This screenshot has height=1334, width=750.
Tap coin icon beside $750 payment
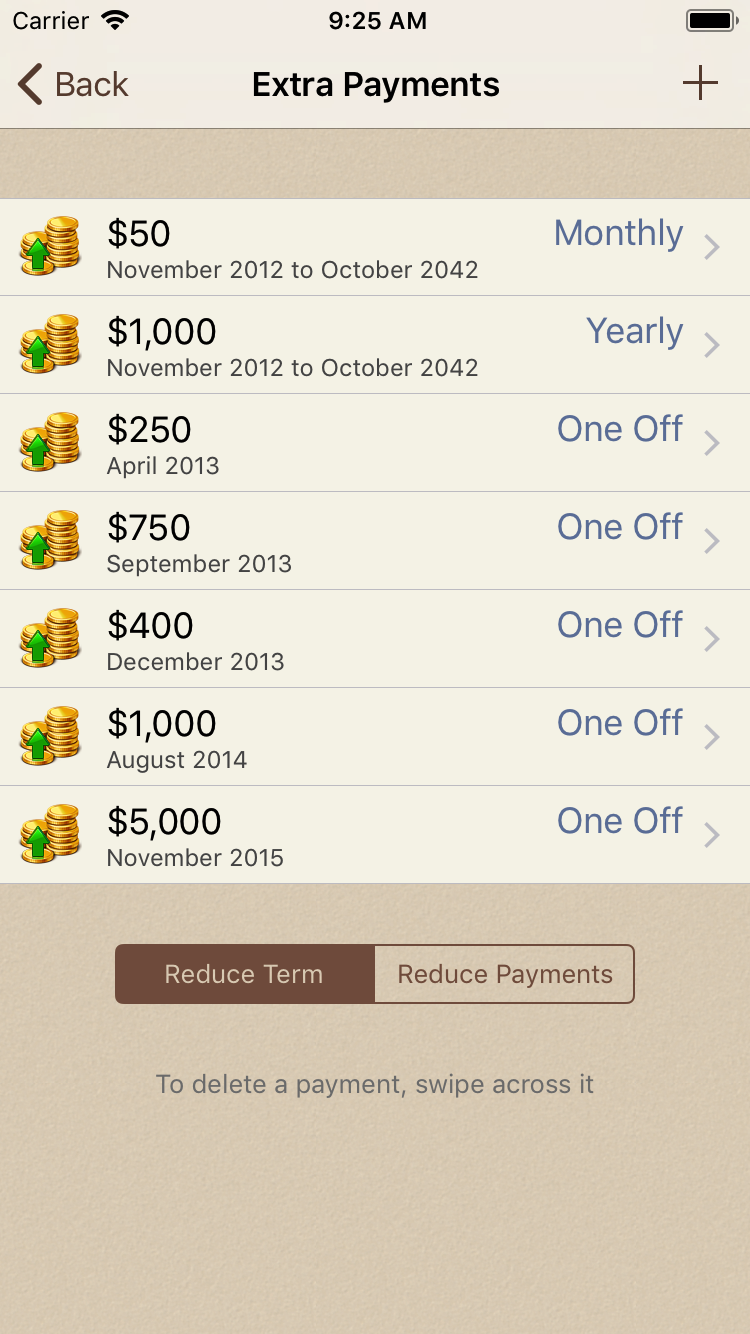50,540
